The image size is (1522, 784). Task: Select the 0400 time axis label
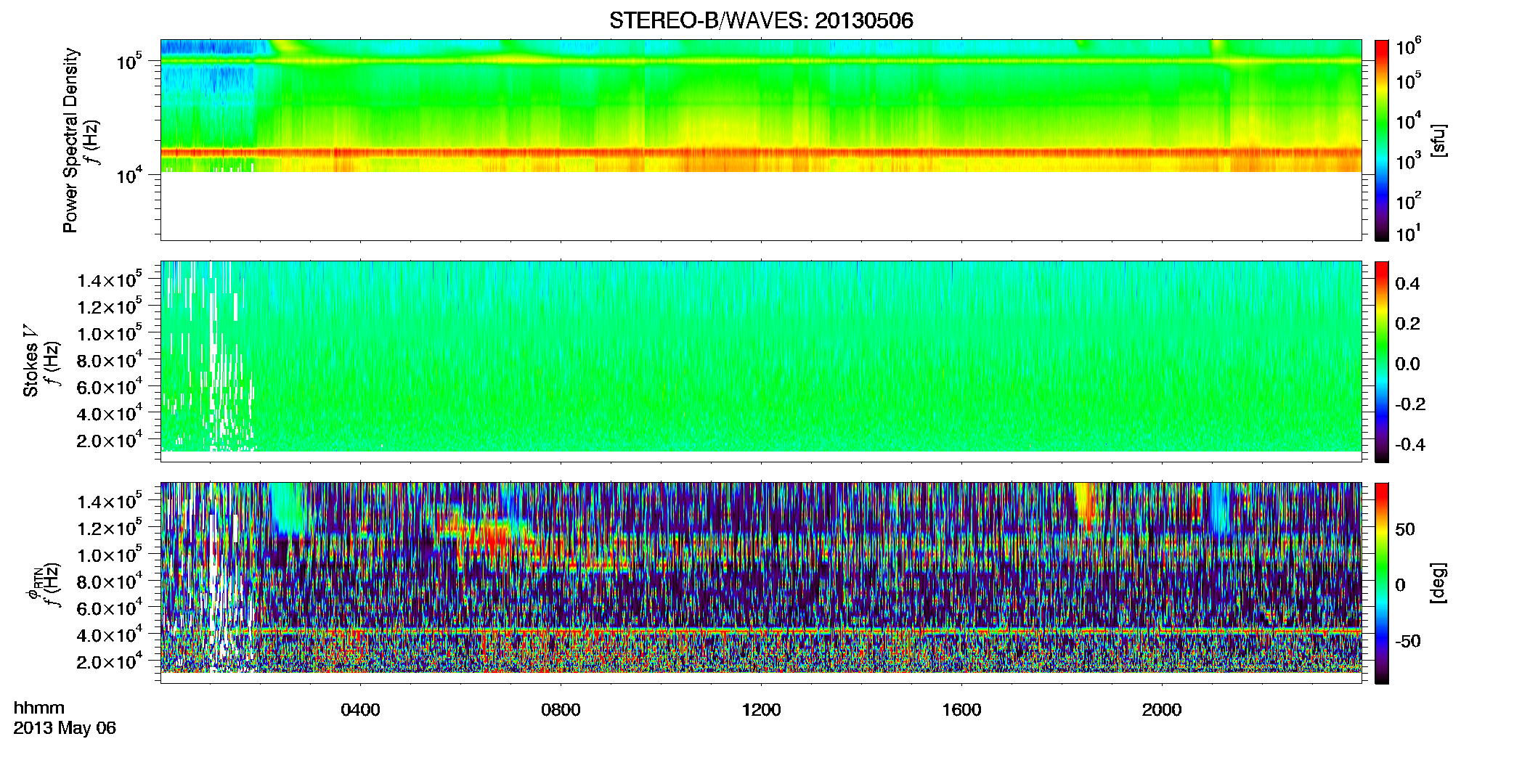(x=360, y=710)
